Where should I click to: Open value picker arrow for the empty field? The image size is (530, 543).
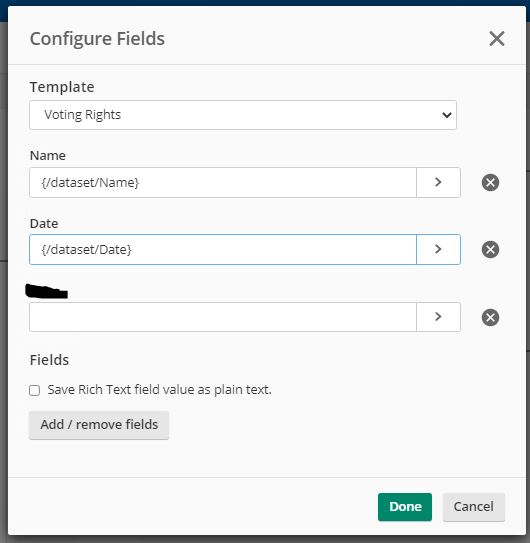pos(438,317)
